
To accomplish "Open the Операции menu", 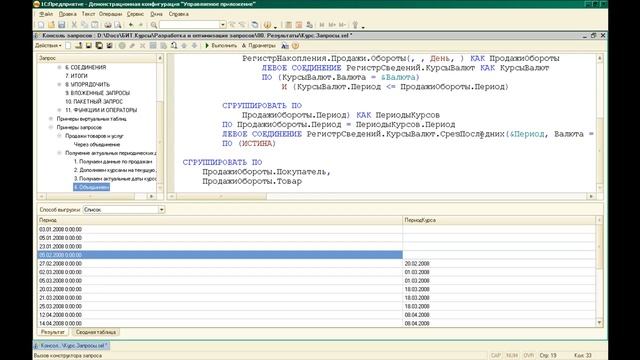I will 110,14.
